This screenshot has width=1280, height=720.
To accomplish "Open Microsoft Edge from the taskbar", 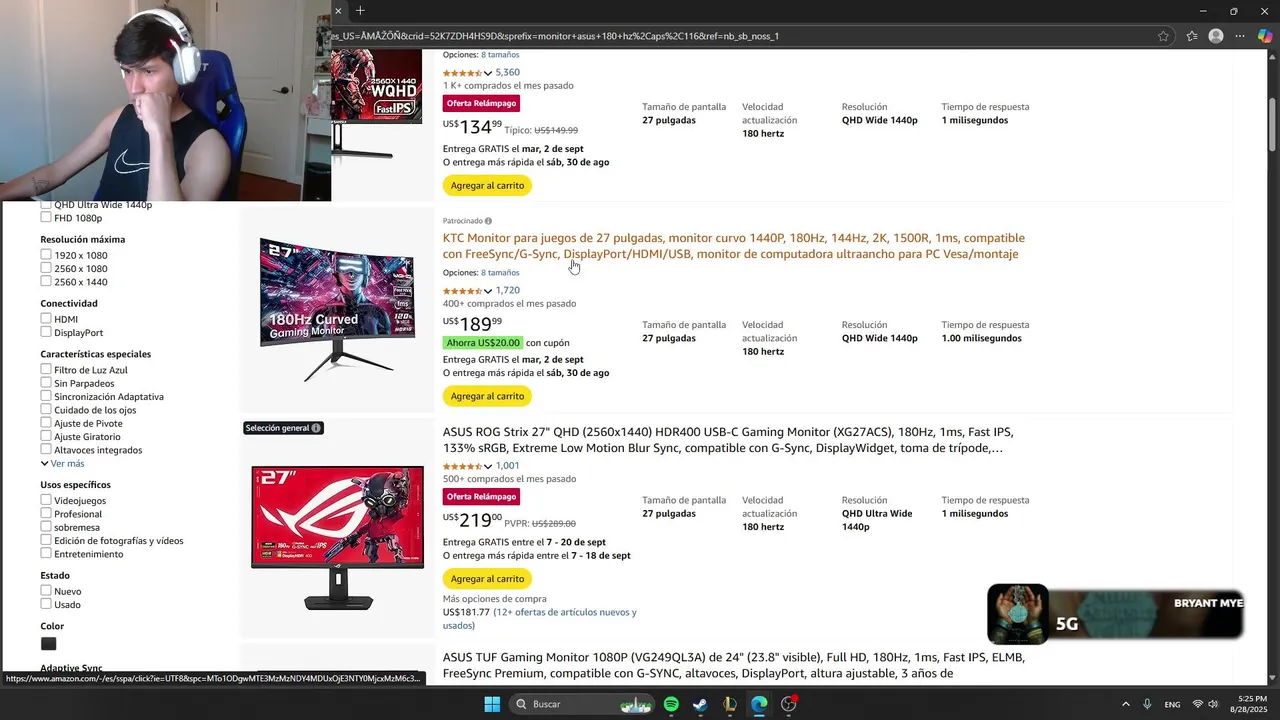I will 759,704.
